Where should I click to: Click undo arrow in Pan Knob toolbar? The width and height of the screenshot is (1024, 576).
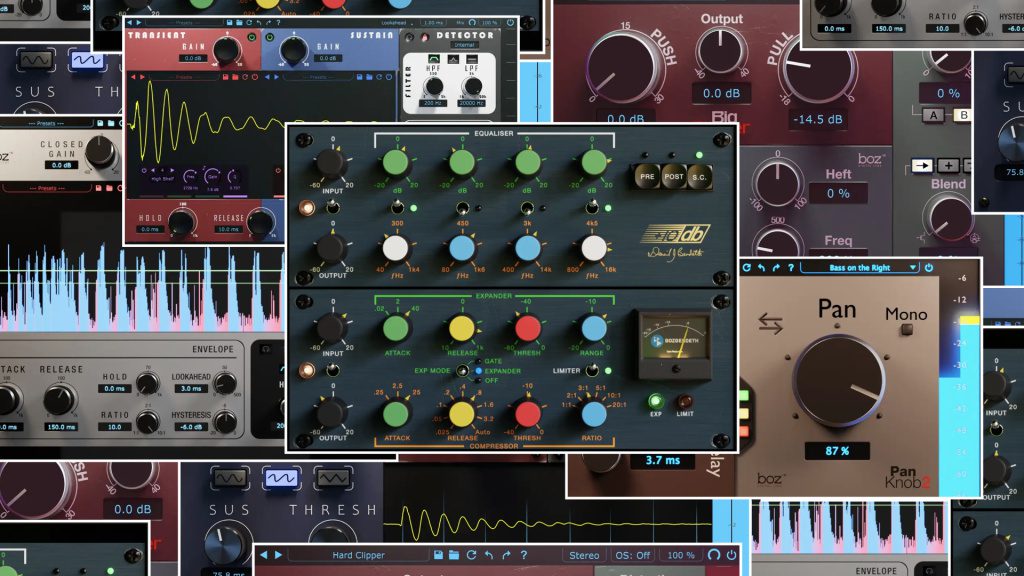[x=761, y=268]
